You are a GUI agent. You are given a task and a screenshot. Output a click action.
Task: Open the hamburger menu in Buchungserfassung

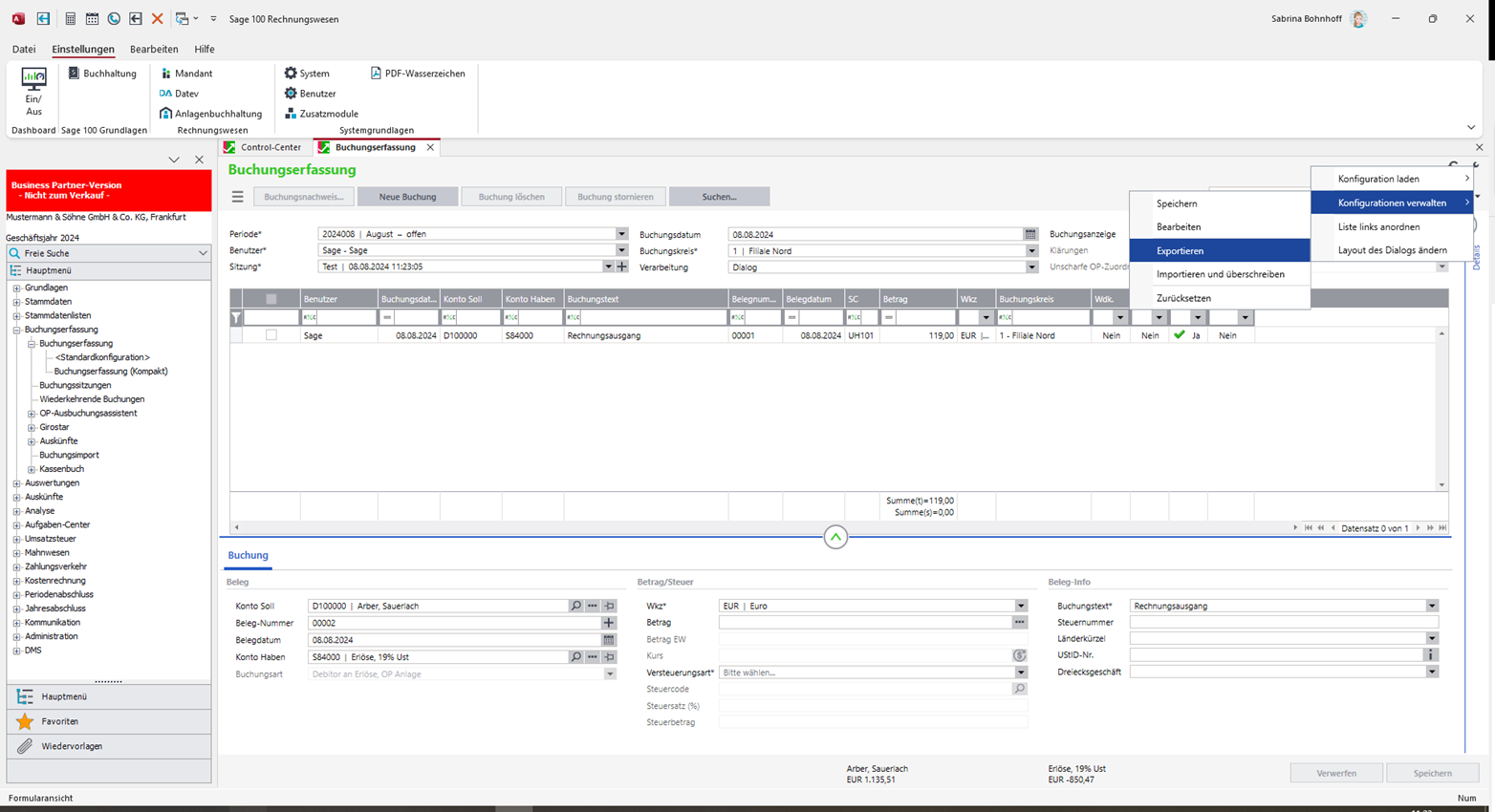238,197
